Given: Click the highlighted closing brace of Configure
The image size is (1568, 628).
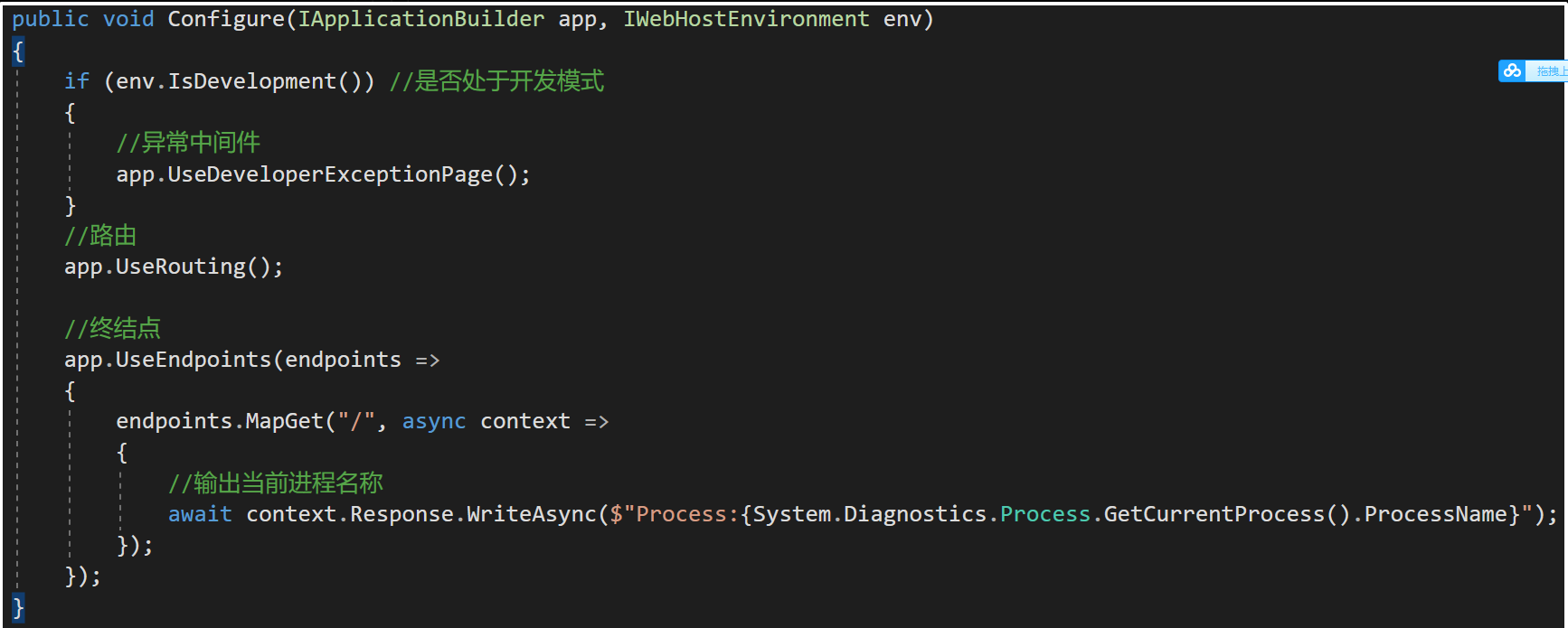Looking at the screenshot, I should coord(18,607).
